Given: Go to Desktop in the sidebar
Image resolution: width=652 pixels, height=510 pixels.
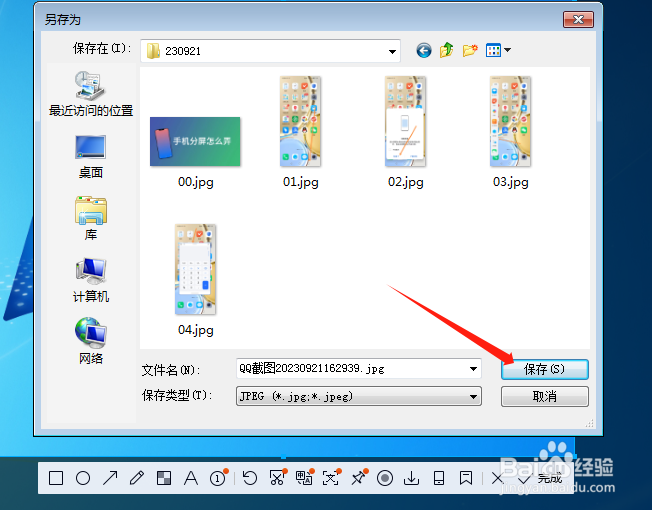Looking at the screenshot, I should [x=91, y=157].
